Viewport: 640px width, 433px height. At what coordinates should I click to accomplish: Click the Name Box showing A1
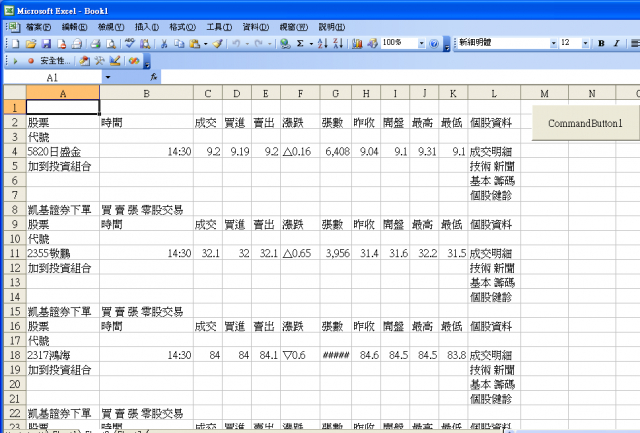click(x=53, y=77)
